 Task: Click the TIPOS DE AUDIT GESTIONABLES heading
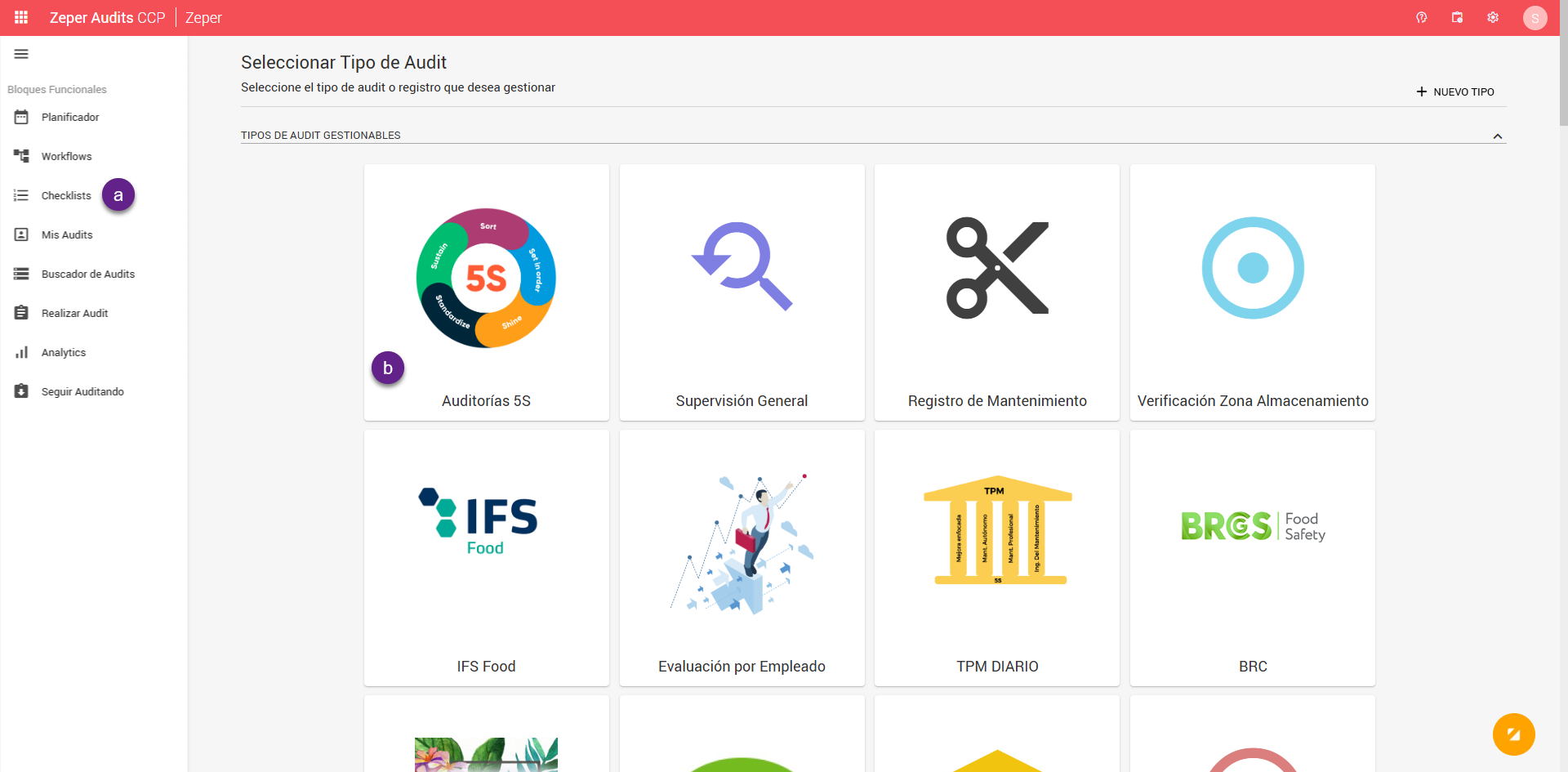point(320,136)
